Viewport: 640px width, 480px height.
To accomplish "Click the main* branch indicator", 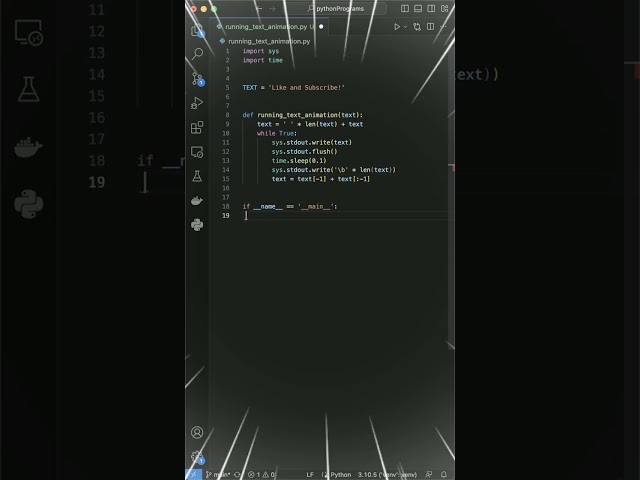I will click(x=218, y=474).
